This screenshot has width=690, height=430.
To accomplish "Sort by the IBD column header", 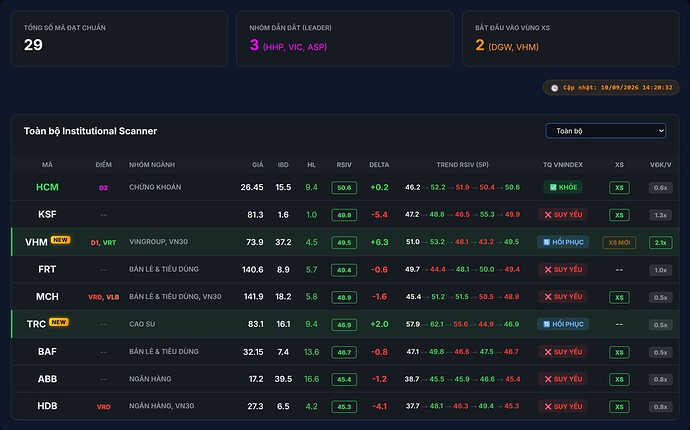I will [283, 165].
